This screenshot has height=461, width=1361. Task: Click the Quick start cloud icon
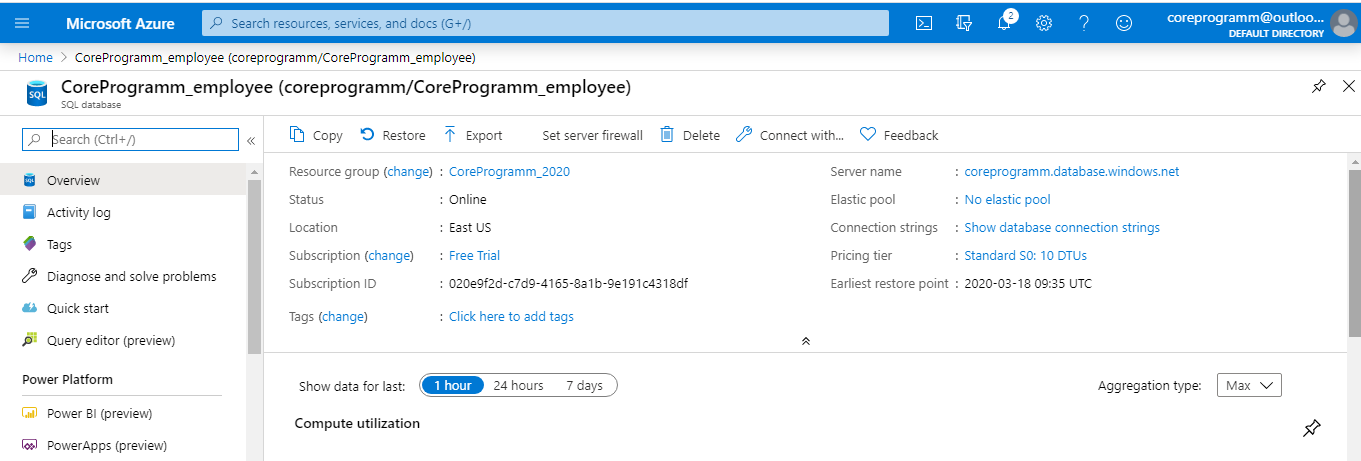29,308
